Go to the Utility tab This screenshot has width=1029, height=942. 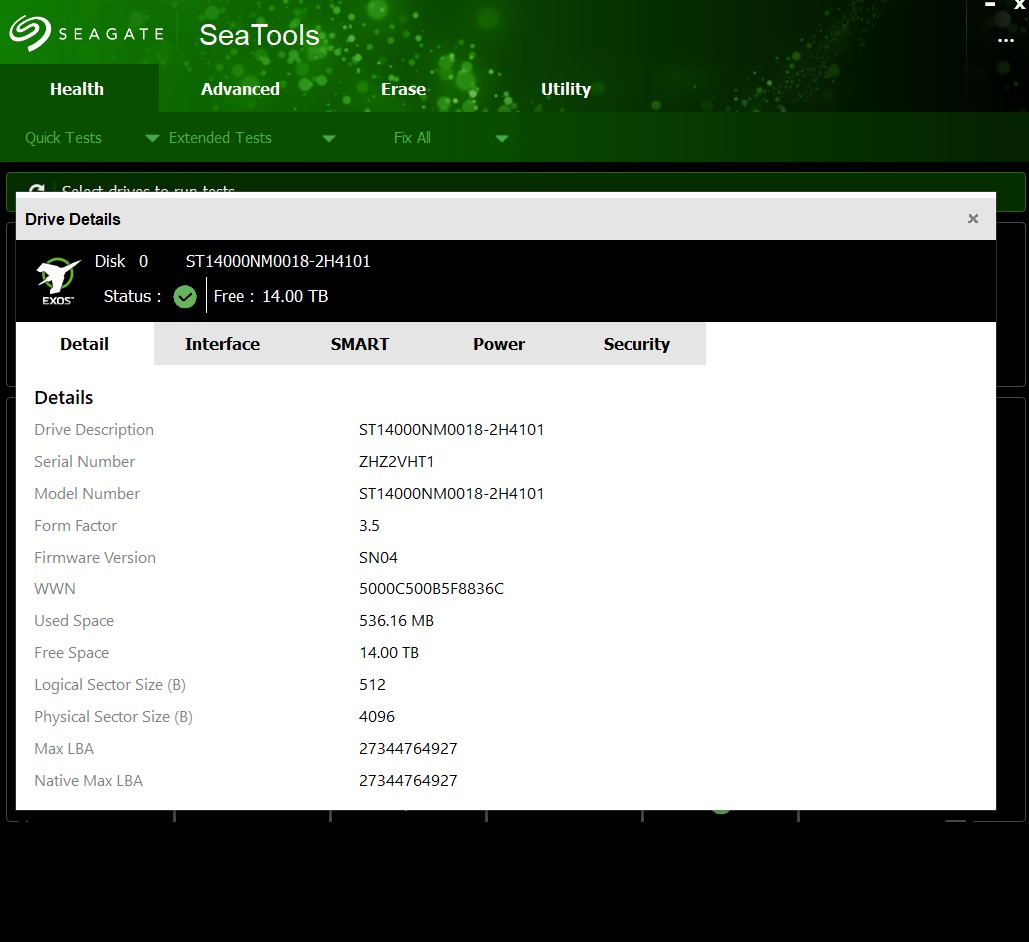(x=565, y=89)
